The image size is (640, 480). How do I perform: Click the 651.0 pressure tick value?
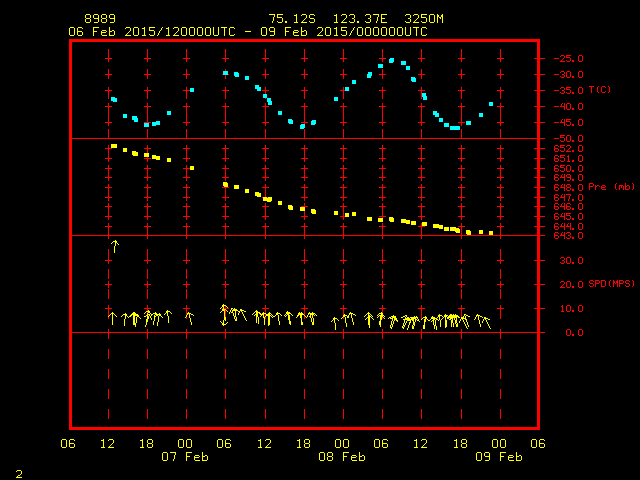click(569, 158)
